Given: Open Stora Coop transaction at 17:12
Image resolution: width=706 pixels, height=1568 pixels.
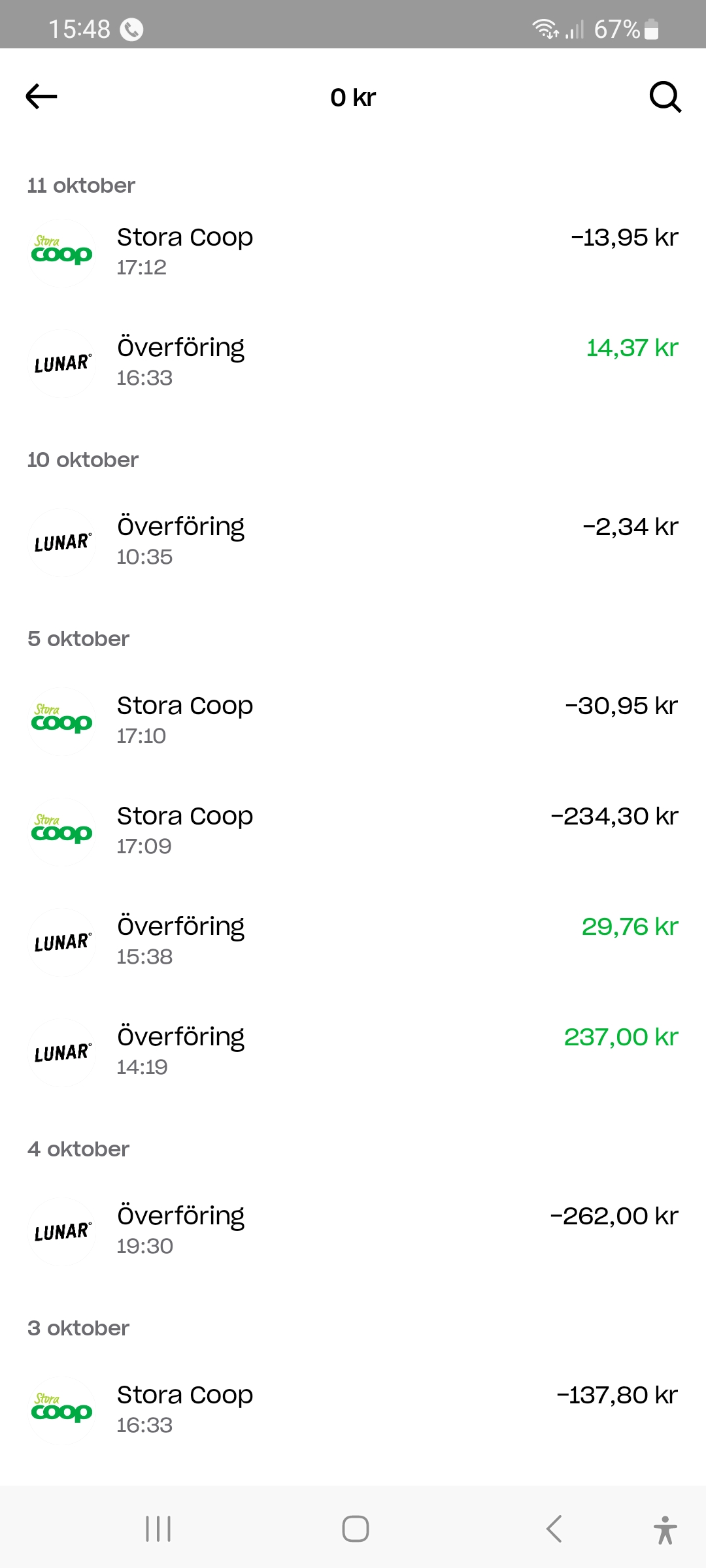Looking at the screenshot, I should point(353,252).
